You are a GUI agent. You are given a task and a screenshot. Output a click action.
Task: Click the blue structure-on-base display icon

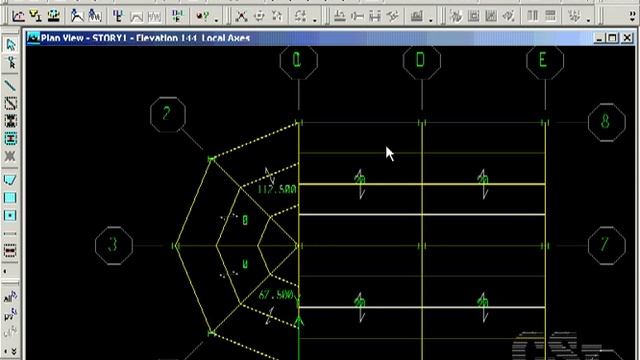(53, 16)
